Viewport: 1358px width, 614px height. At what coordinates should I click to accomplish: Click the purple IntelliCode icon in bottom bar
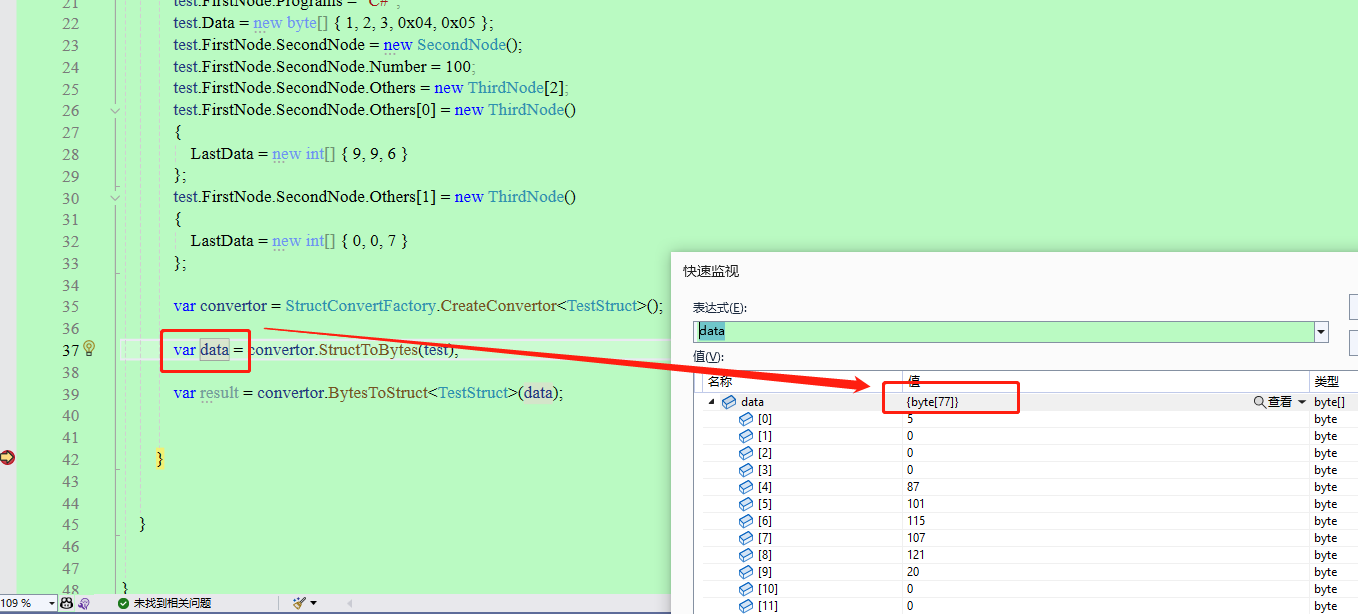(84, 603)
